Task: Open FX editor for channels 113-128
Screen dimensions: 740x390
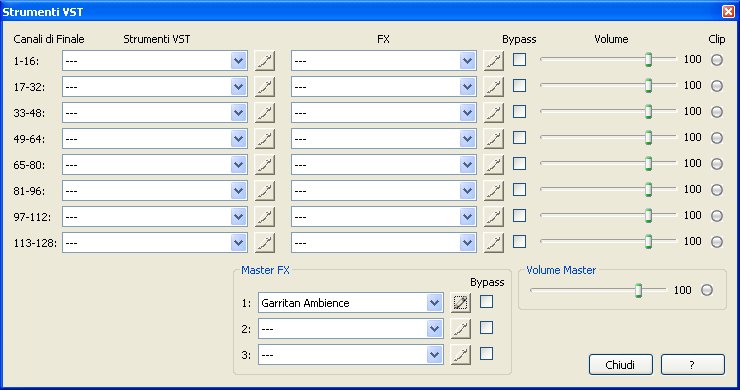Action: [x=494, y=243]
